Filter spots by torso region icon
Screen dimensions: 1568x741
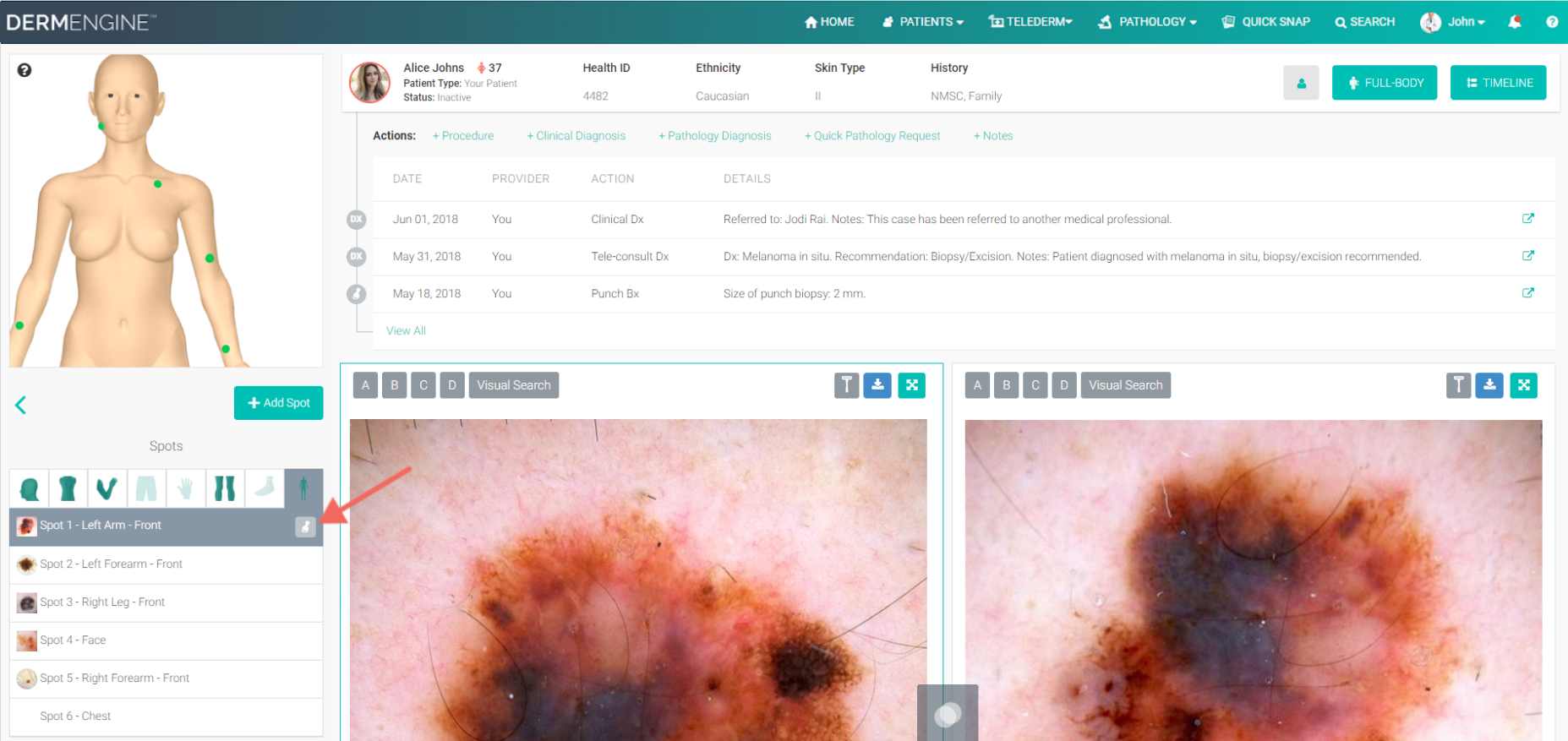[x=68, y=488]
